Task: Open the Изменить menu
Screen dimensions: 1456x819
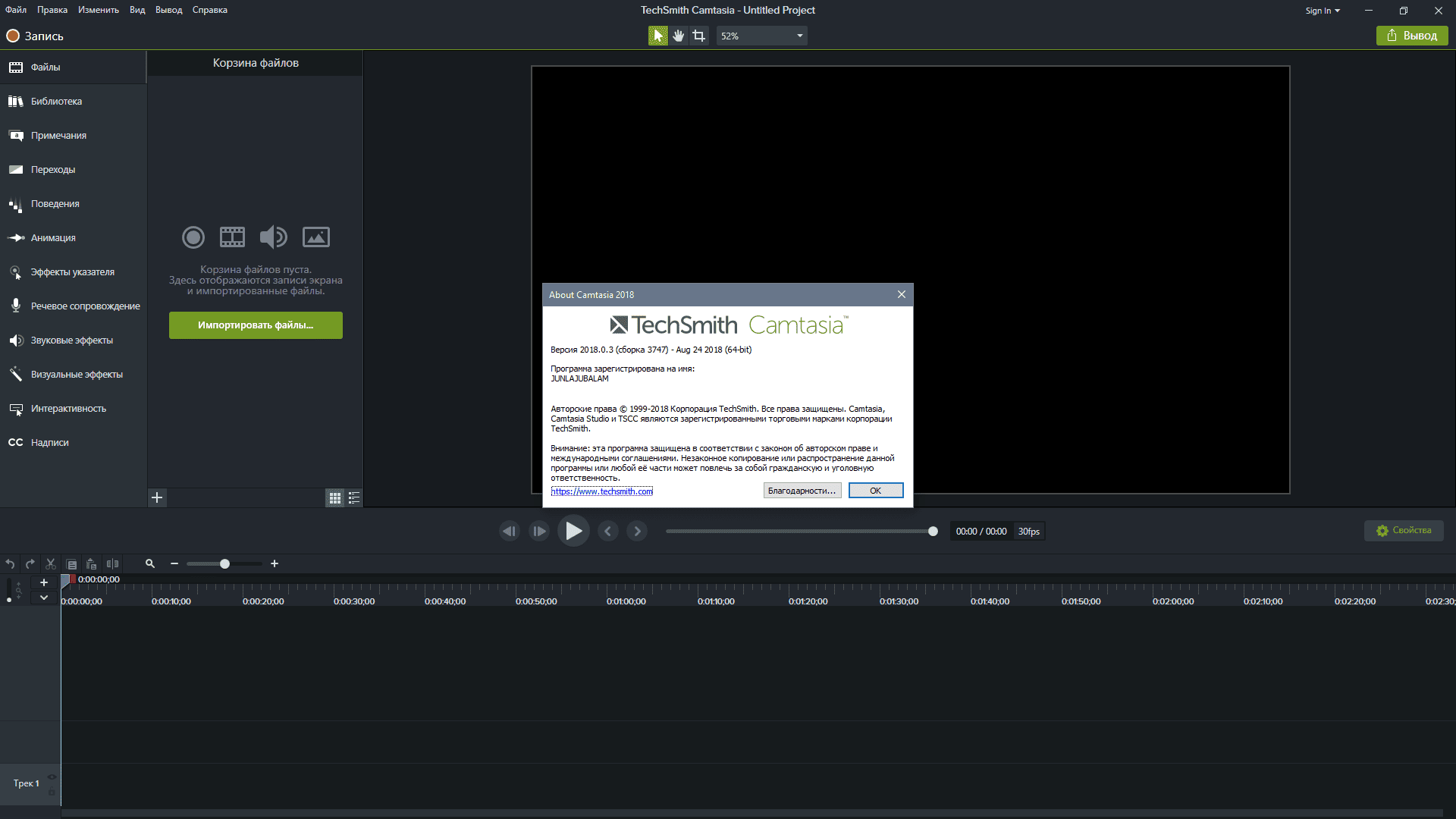Action: pos(99,10)
